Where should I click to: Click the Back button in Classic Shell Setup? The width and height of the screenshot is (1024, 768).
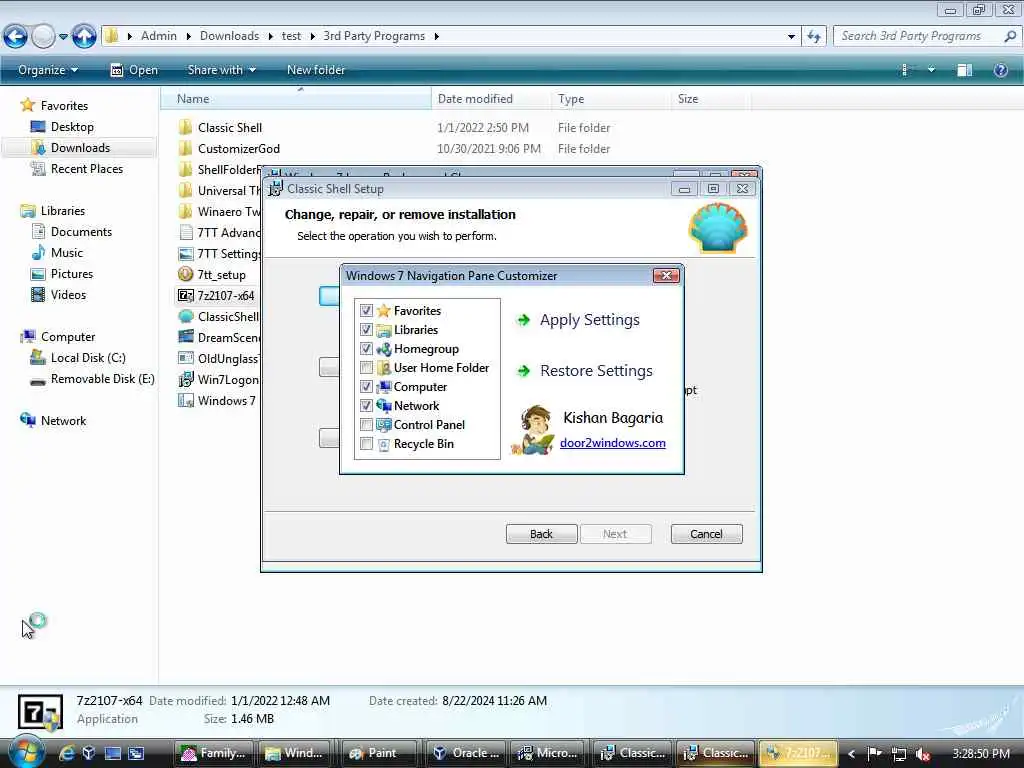(x=541, y=534)
